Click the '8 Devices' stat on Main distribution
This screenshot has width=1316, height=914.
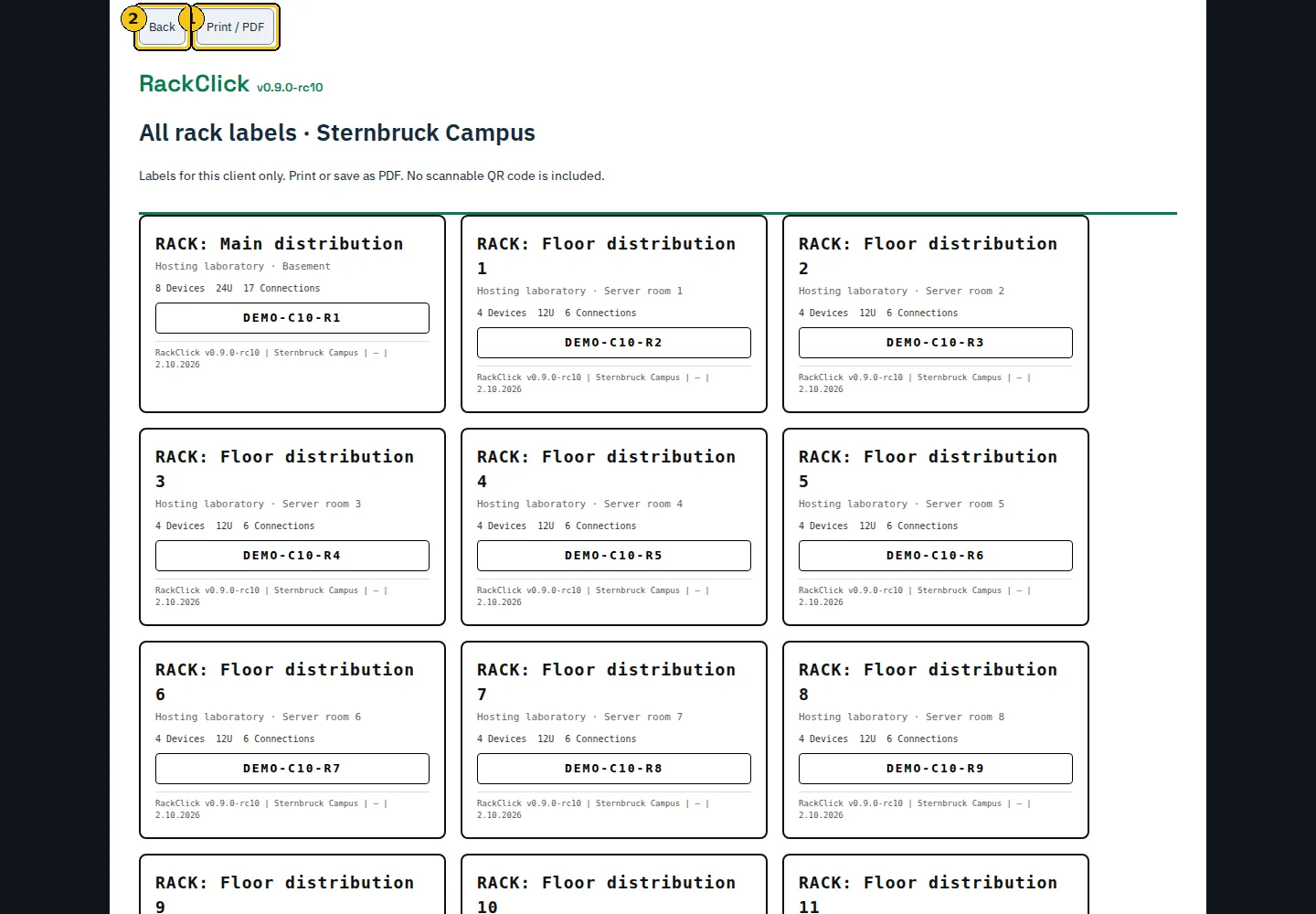tap(180, 289)
